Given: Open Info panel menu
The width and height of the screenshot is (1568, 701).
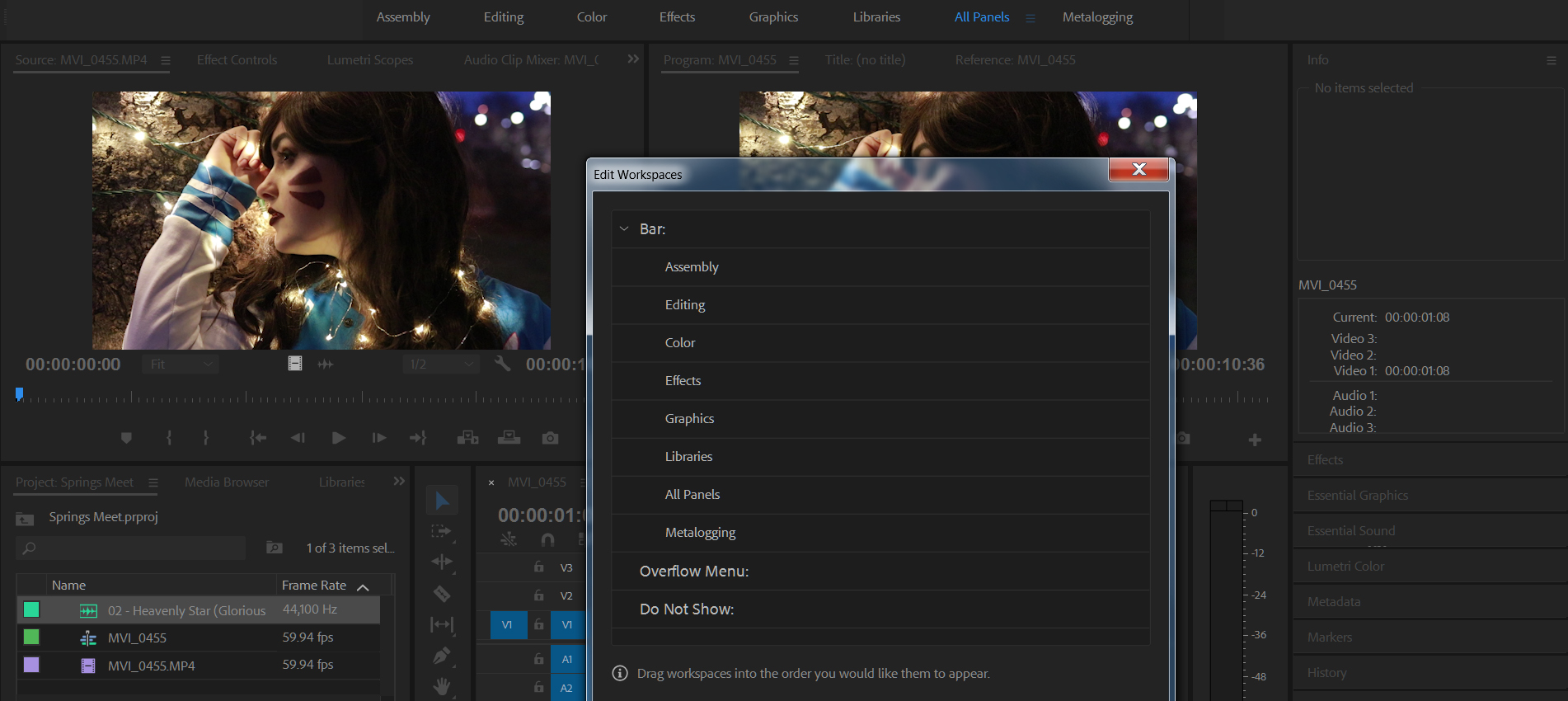Looking at the screenshot, I should coord(1551,60).
